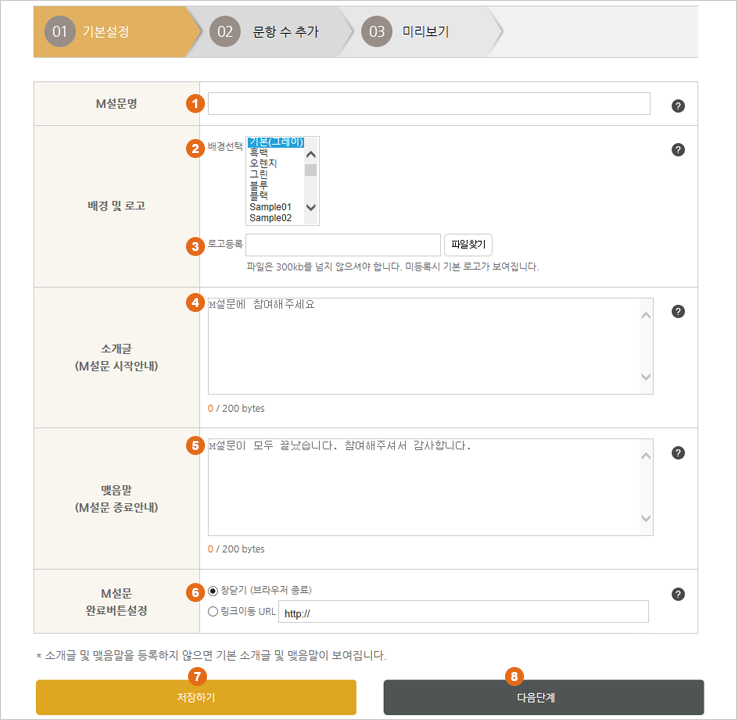The height and width of the screenshot is (720, 737).
Task: Click the down arrow of 배경선택 list scrollbar
Action: tap(311, 207)
